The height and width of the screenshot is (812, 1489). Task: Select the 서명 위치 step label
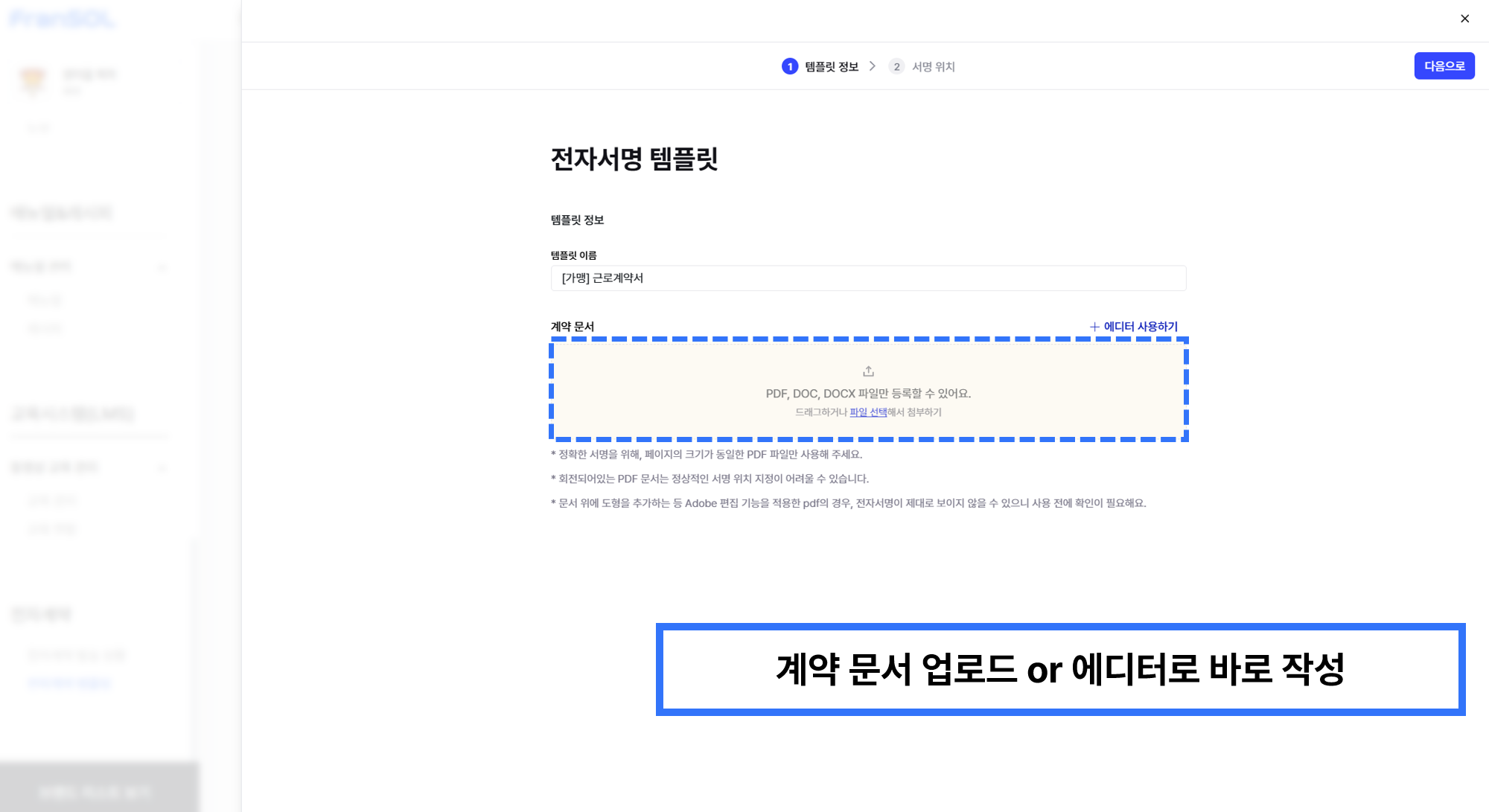tap(934, 66)
